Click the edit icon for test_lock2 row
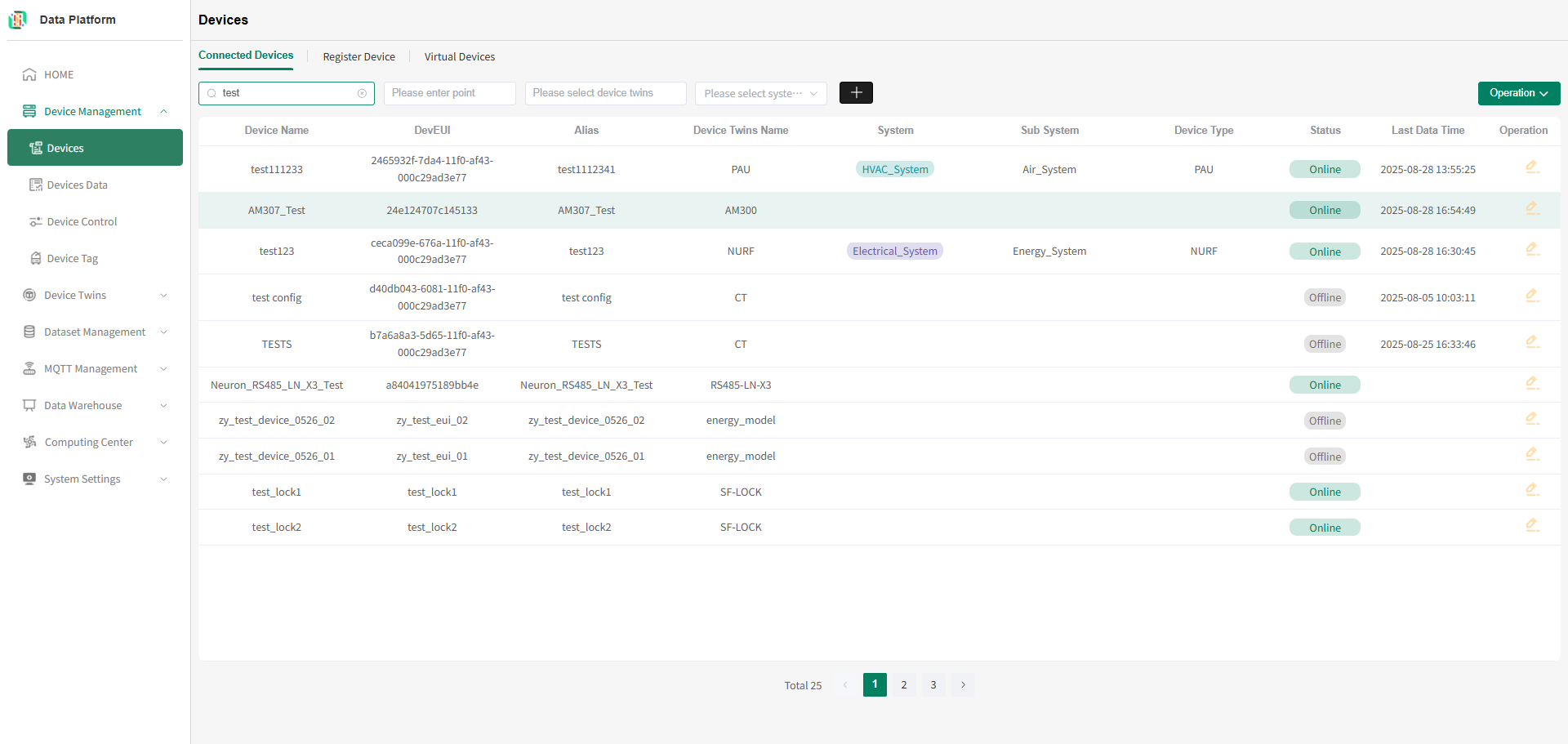 1532,525
